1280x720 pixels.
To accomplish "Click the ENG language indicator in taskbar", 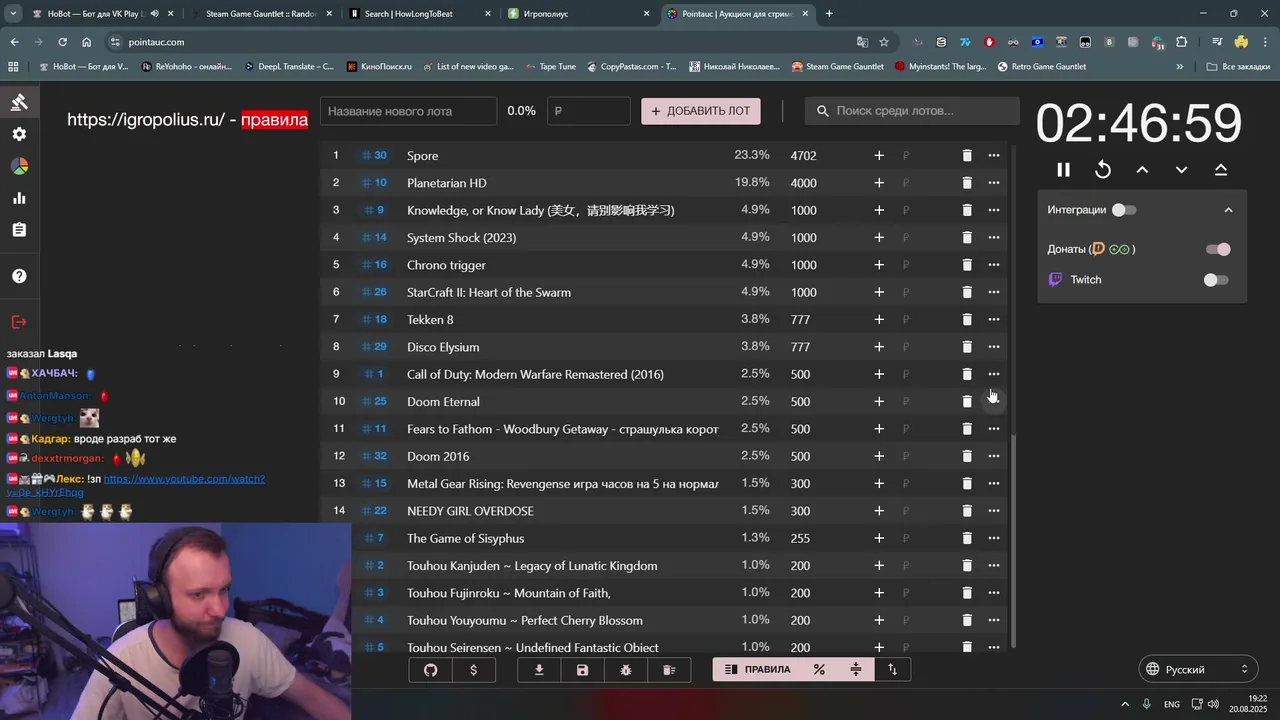I will [x=1172, y=704].
